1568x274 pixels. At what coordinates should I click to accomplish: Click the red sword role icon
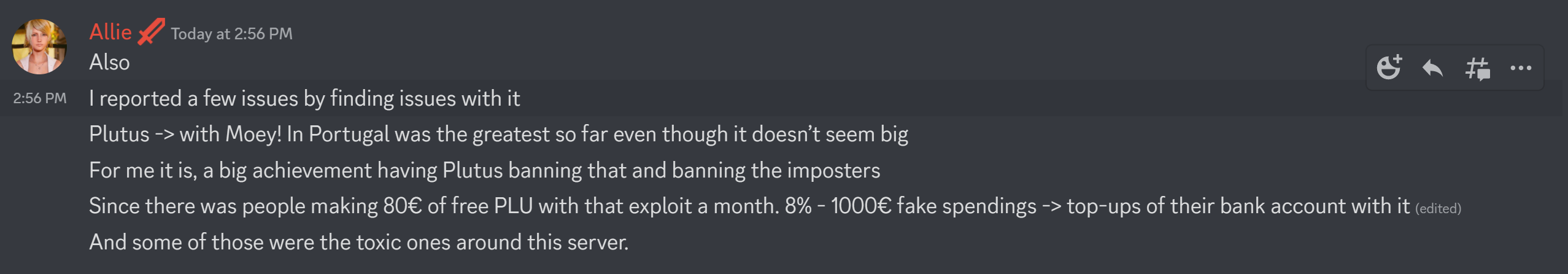click(151, 31)
